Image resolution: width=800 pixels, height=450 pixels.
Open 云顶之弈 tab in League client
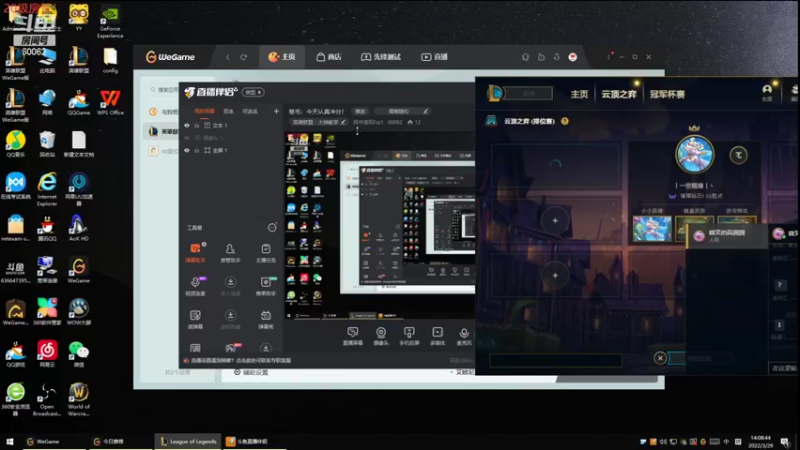[x=618, y=94]
